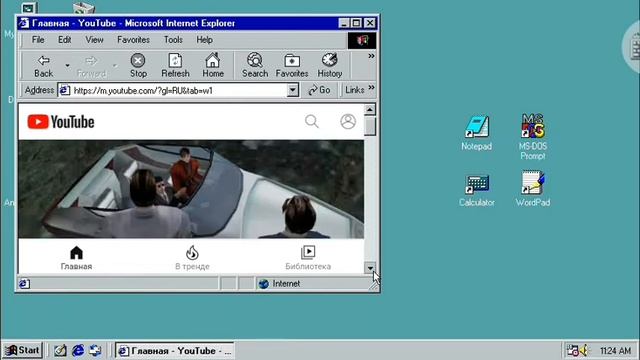Click the Go button
Image resolution: width=640 pixels, height=360 pixels.
pyautogui.click(x=319, y=90)
